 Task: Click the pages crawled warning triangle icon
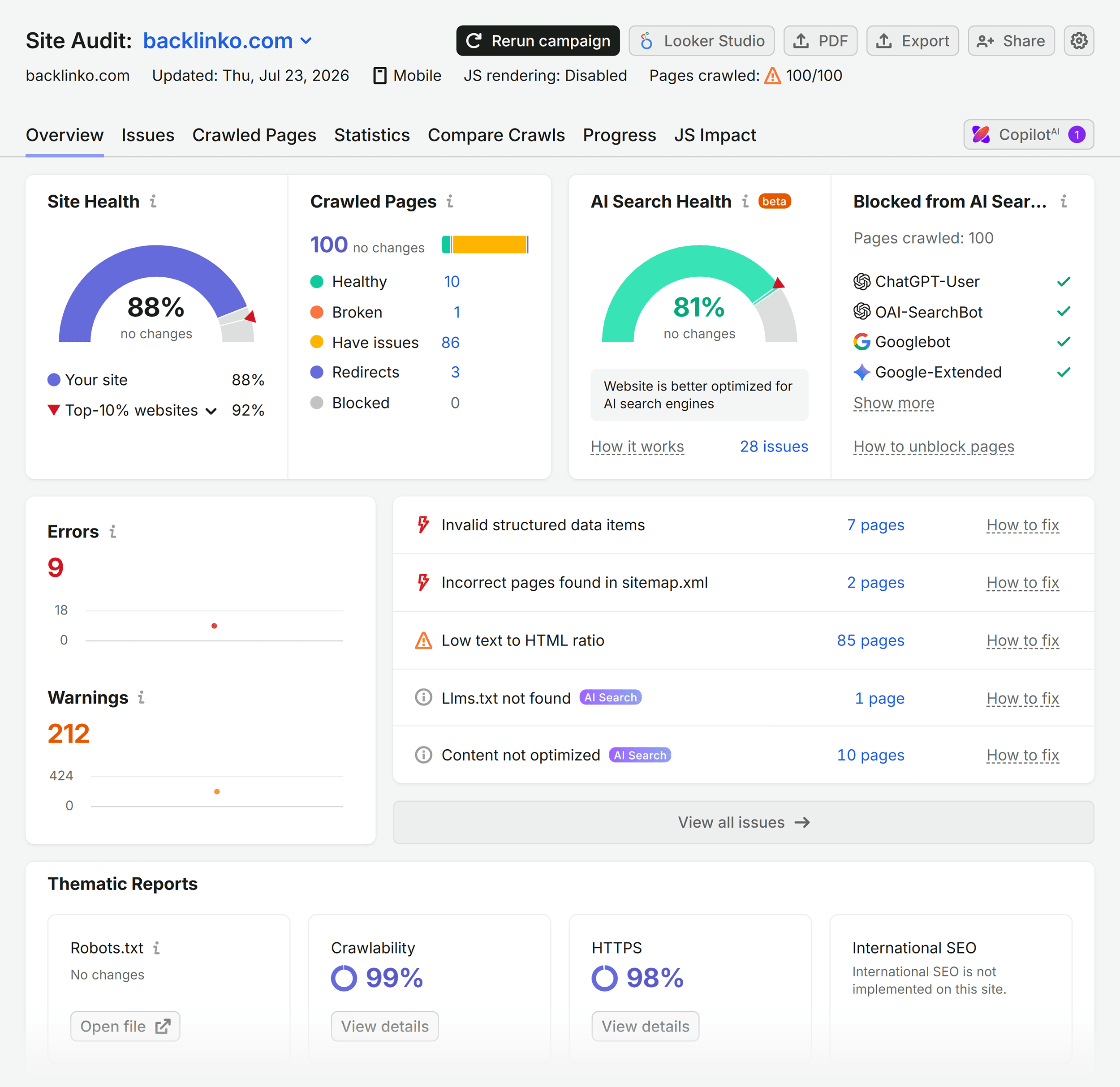(772, 75)
